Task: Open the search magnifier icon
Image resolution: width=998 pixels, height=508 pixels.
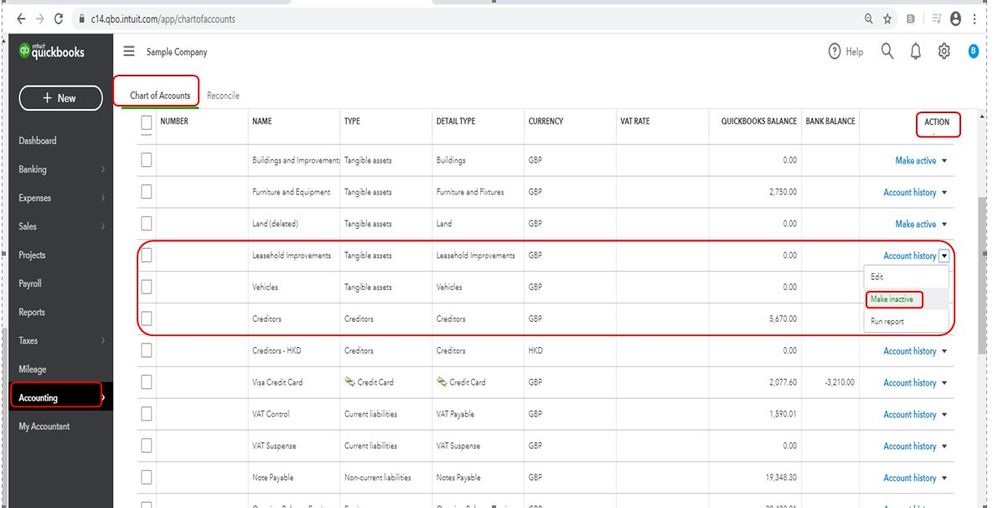Action: [x=887, y=51]
